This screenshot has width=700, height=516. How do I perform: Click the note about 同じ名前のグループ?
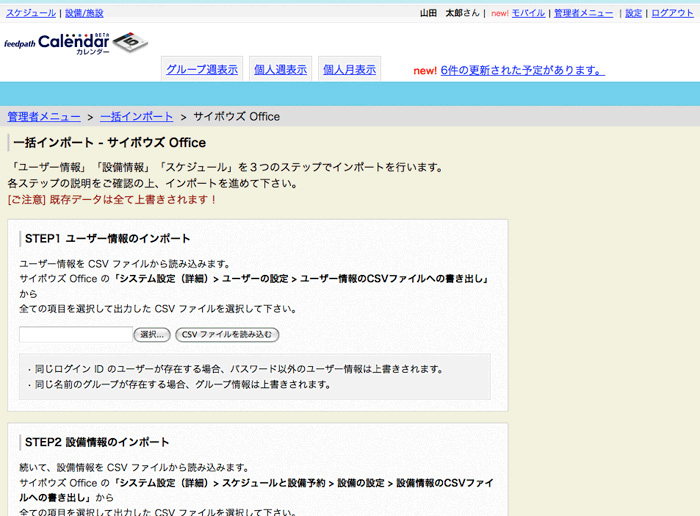179,384
